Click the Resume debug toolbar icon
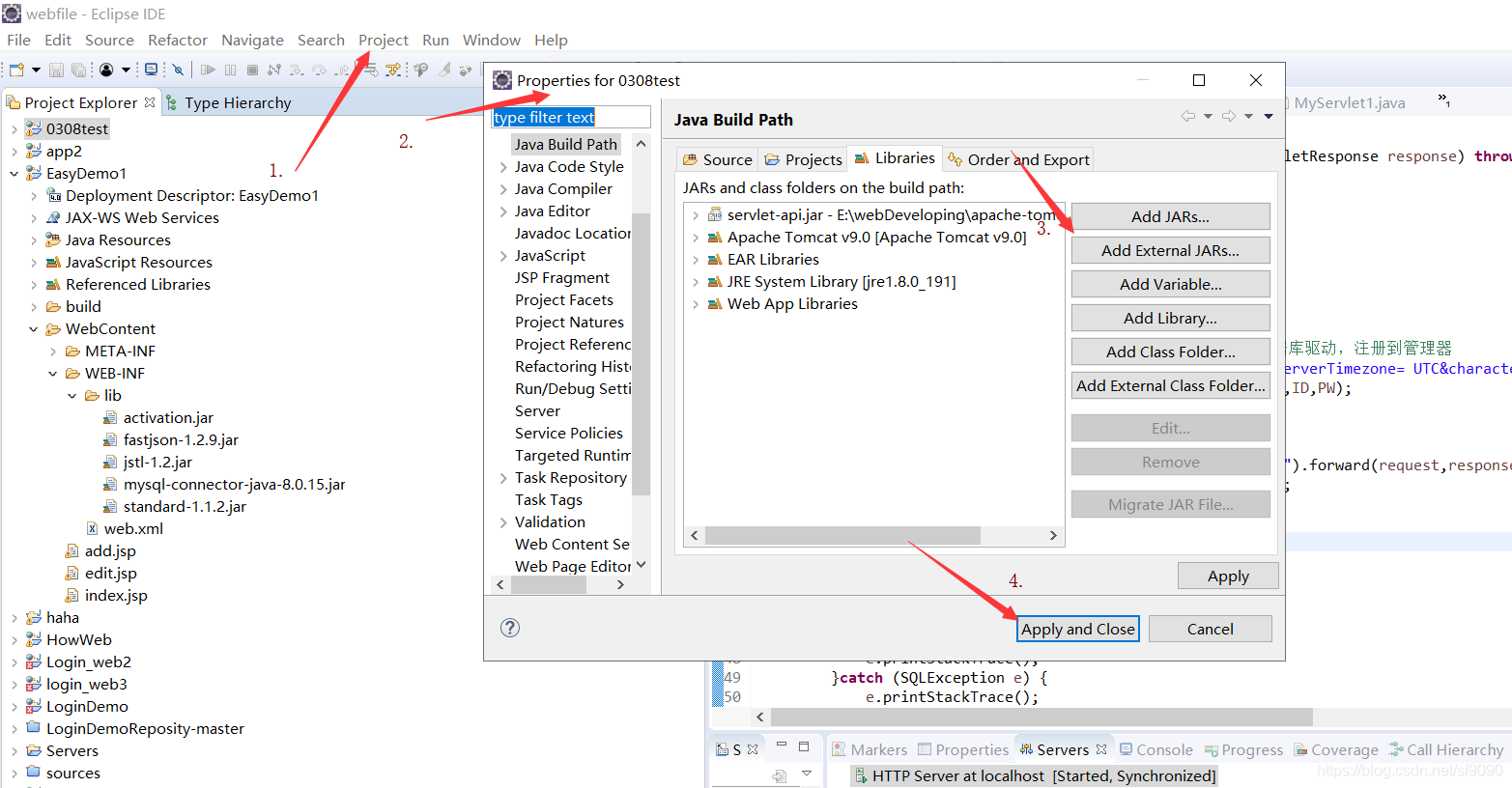Screen dimensions: 1512x788 pos(208,70)
